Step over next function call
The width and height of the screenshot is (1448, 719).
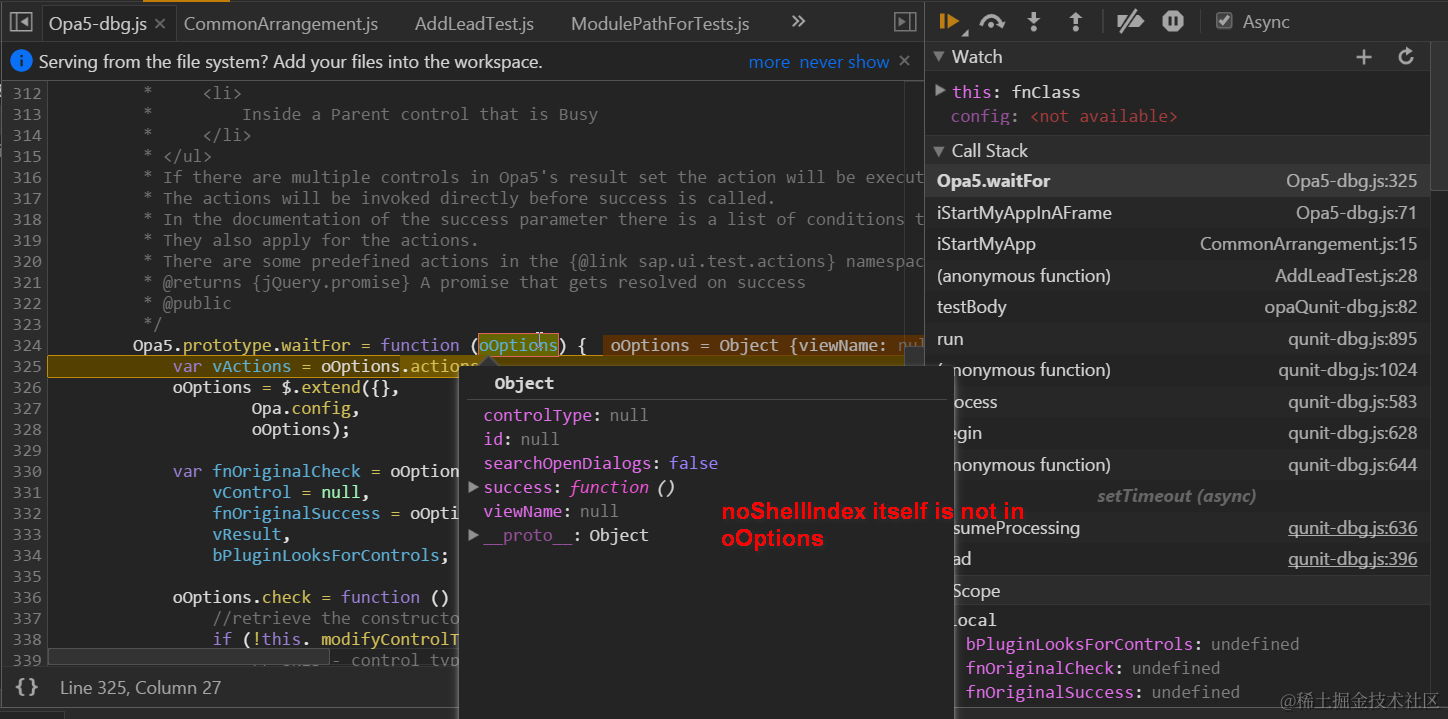click(x=992, y=21)
